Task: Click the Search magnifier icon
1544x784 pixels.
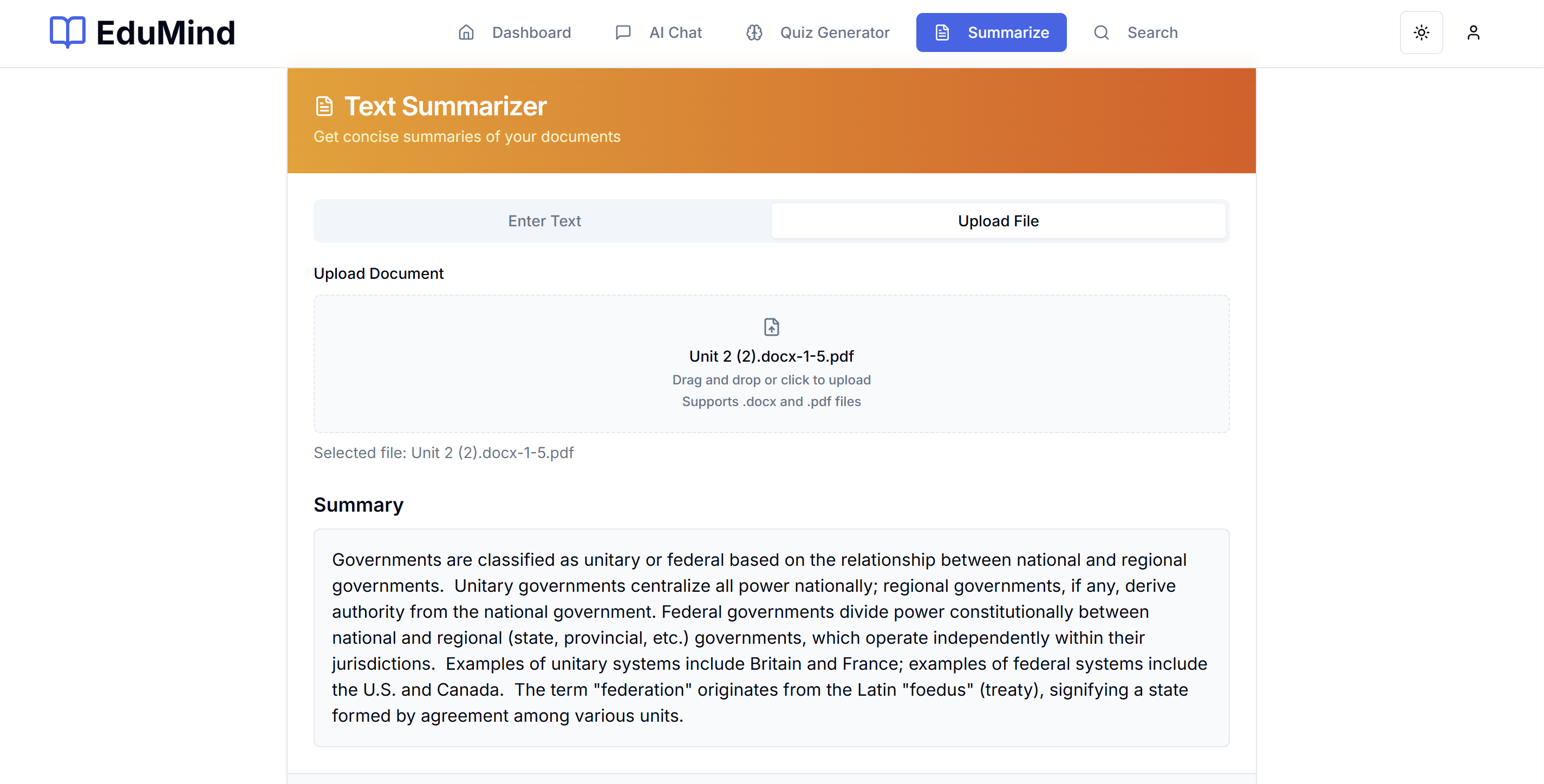Action: tap(1101, 32)
